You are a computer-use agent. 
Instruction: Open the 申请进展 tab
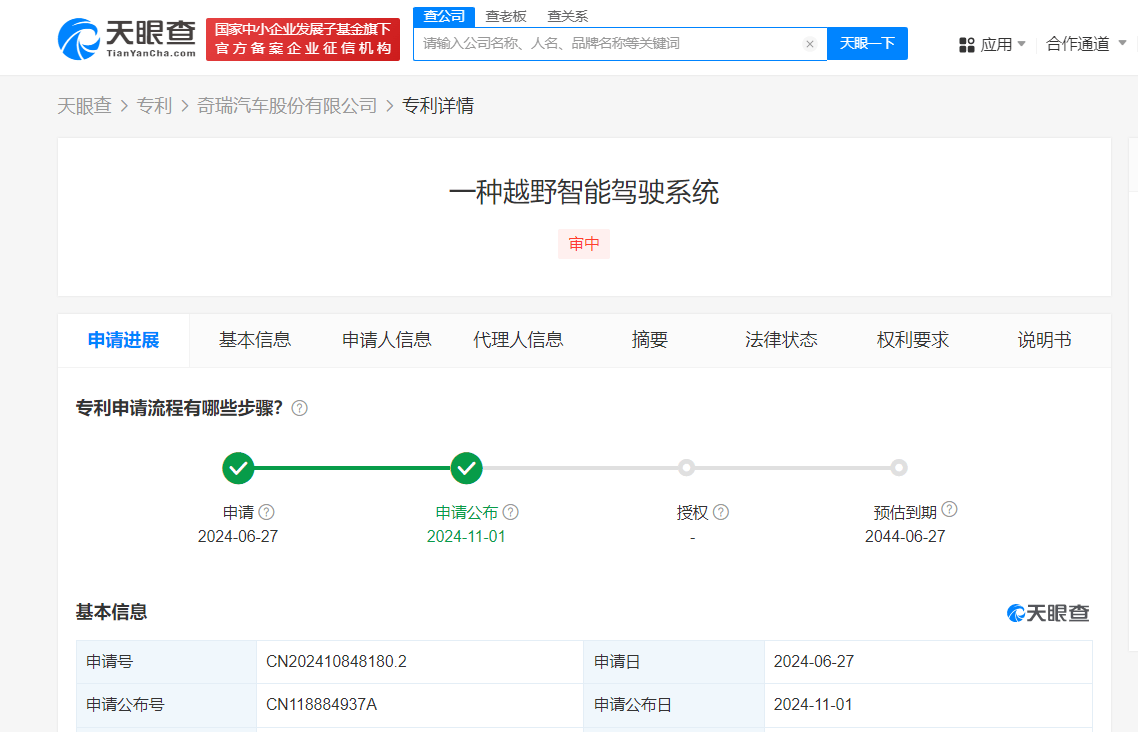[123, 340]
